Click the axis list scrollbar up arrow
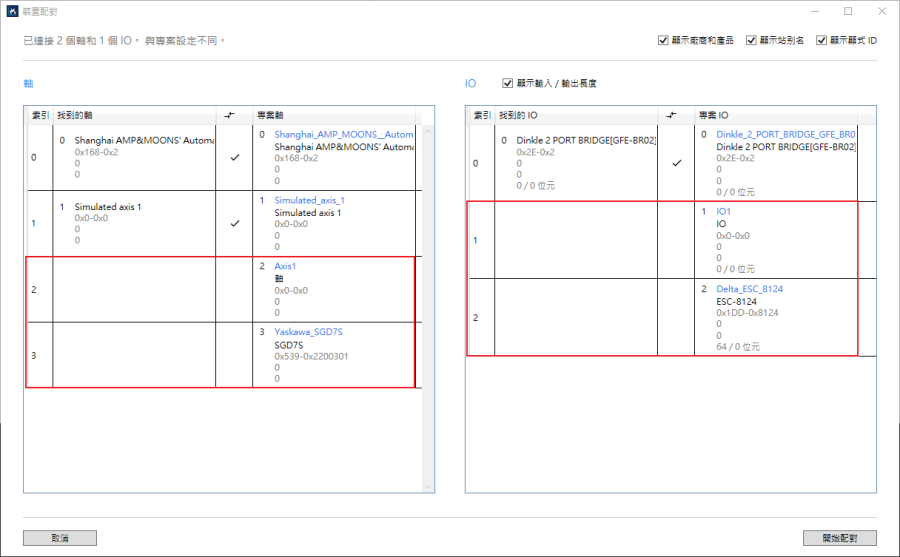This screenshot has height=557, width=900. [x=428, y=131]
